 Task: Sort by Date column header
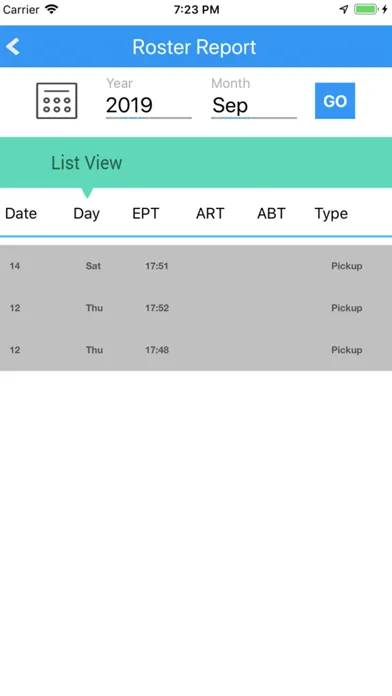click(21, 214)
